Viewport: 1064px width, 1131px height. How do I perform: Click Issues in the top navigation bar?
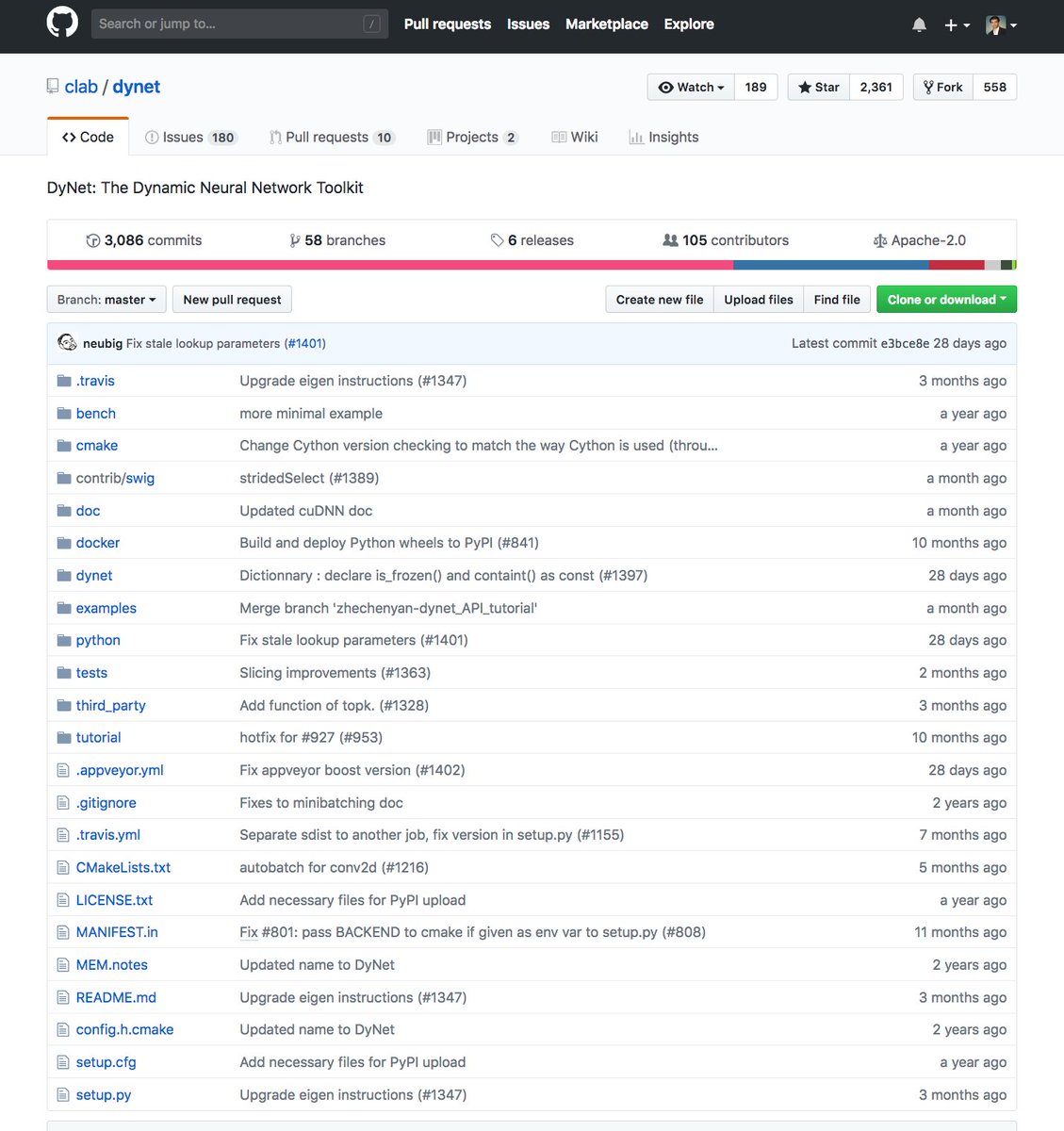528,25
